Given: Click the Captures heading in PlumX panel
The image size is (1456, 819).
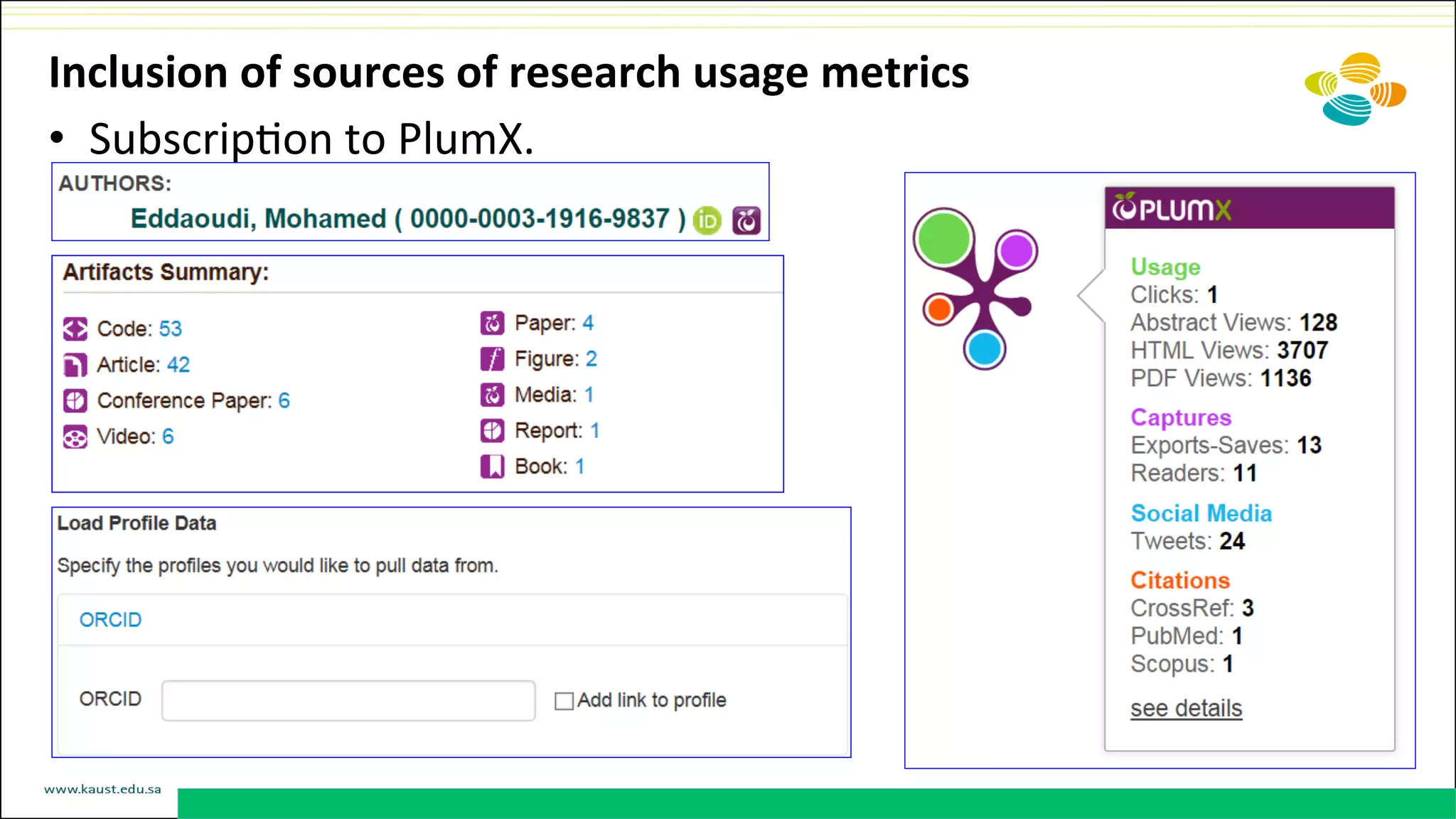Looking at the screenshot, I should (x=1181, y=417).
